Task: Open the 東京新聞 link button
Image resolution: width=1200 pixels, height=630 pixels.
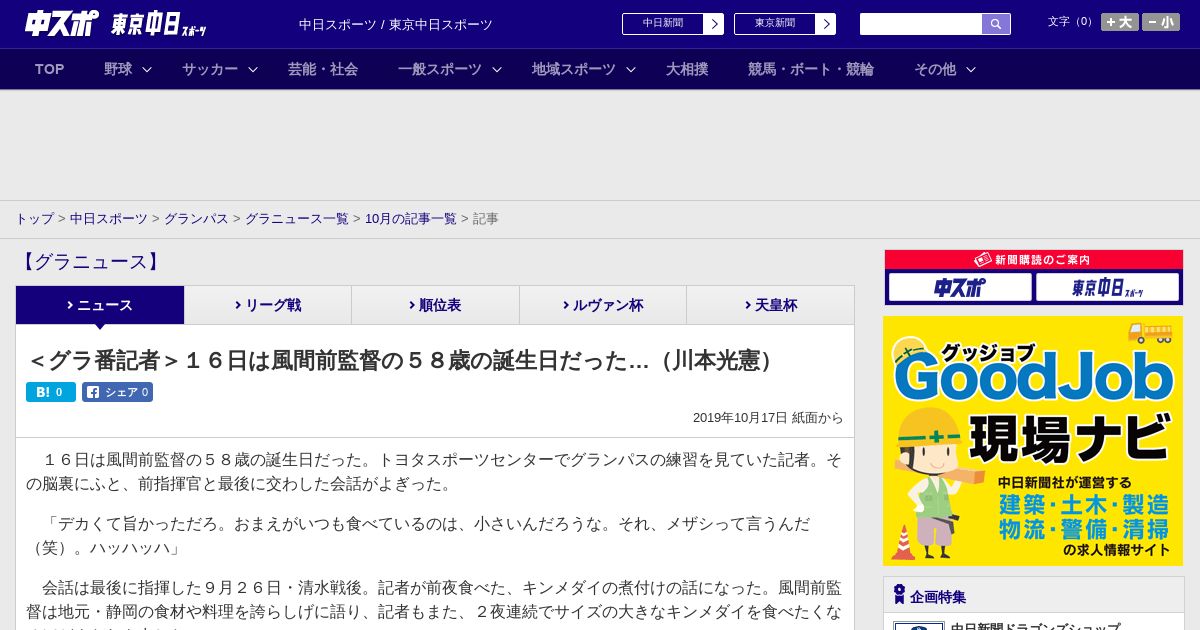Action: click(775, 24)
